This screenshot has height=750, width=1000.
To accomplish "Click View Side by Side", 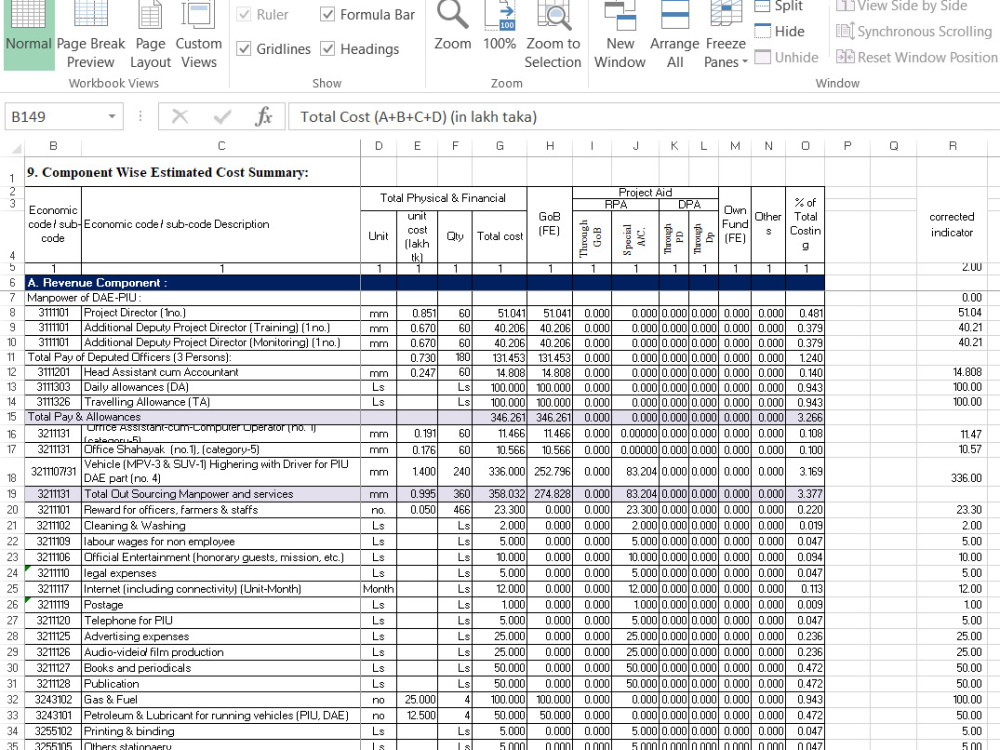I will click(902, 6).
